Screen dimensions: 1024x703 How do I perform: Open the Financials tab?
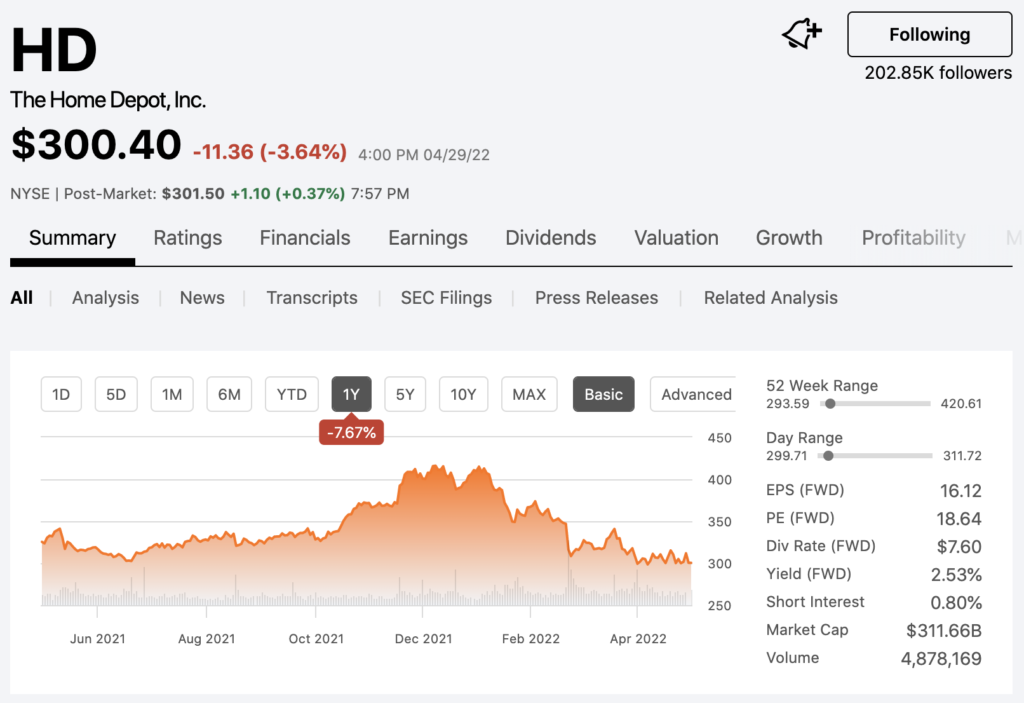[305, 238]
